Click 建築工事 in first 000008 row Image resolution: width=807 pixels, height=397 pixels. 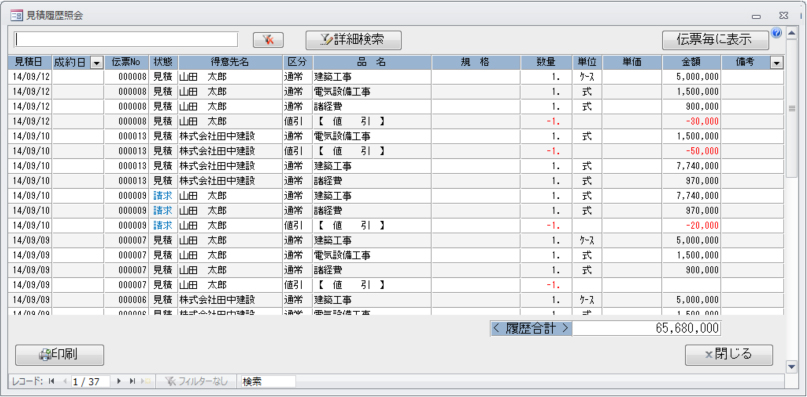372,77
